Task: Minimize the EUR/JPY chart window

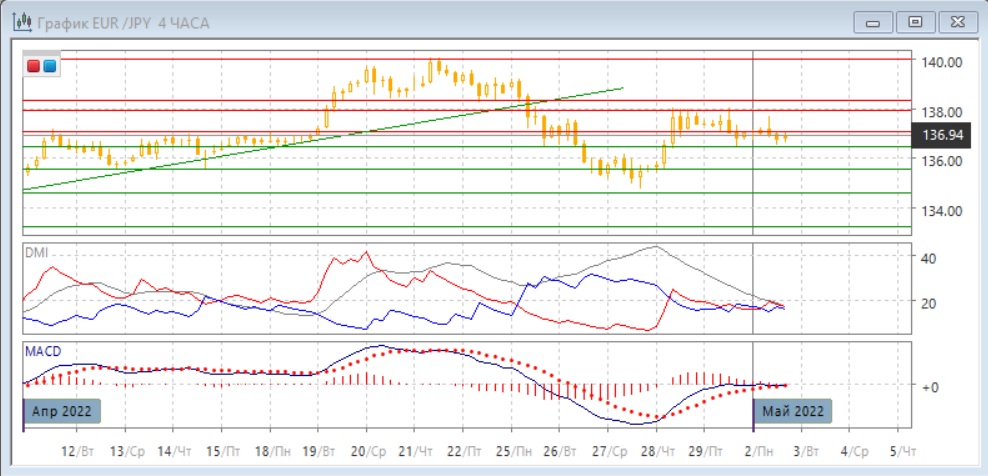Action: tap(875, 21)
